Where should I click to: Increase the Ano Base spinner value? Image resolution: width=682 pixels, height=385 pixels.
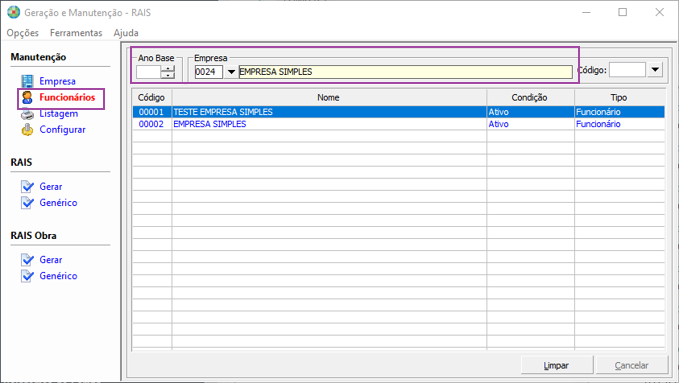(168, 68)
